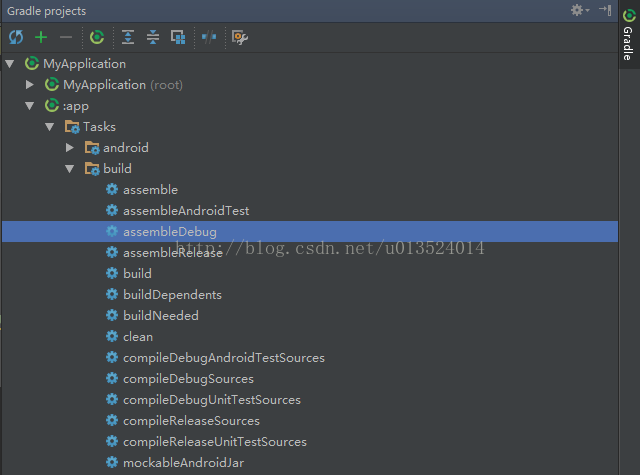Expand all tree nodes

pyautogui.click(x=128, y=37)
